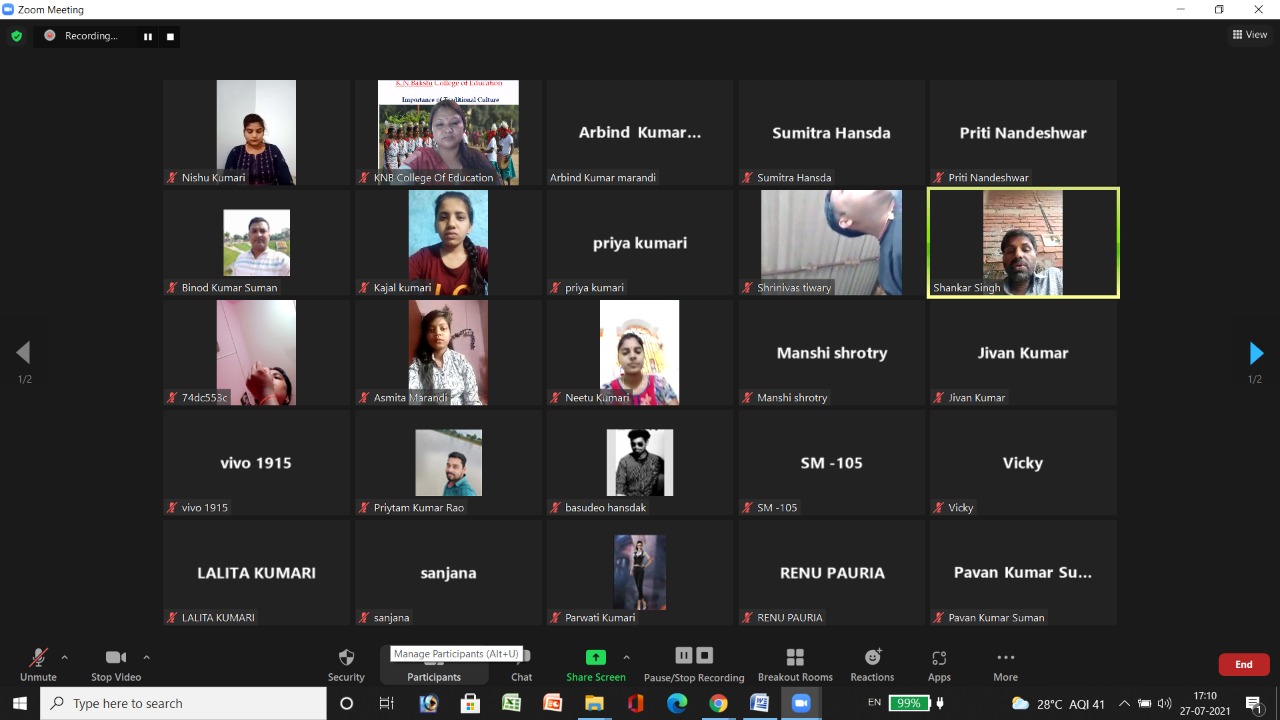
Task: Expand video options arrow beside Stop Video
Action: pos(146,657)
